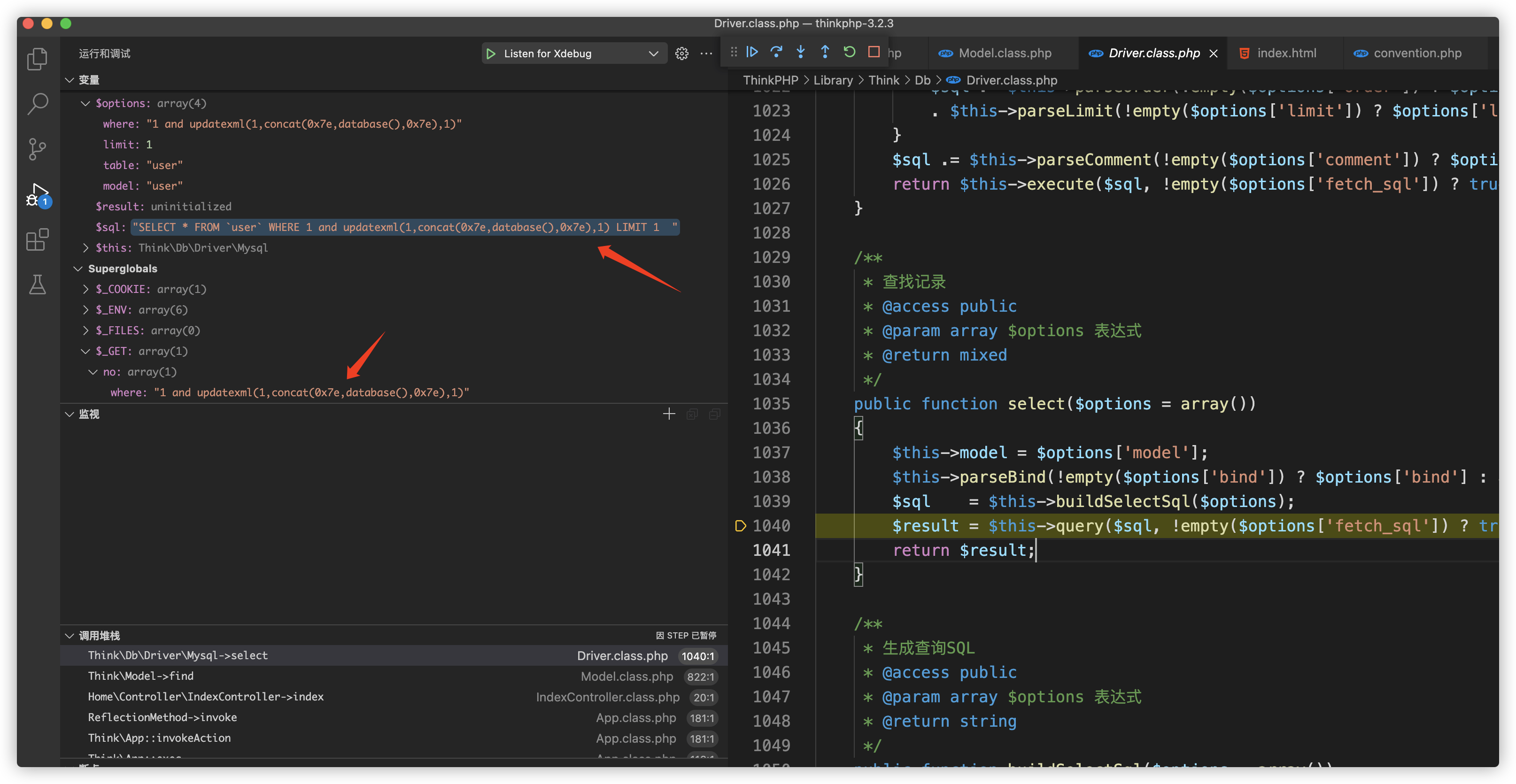Open the Explorer view in activity bar
This screenshot has width=1516, height=784.
(37, 59)
